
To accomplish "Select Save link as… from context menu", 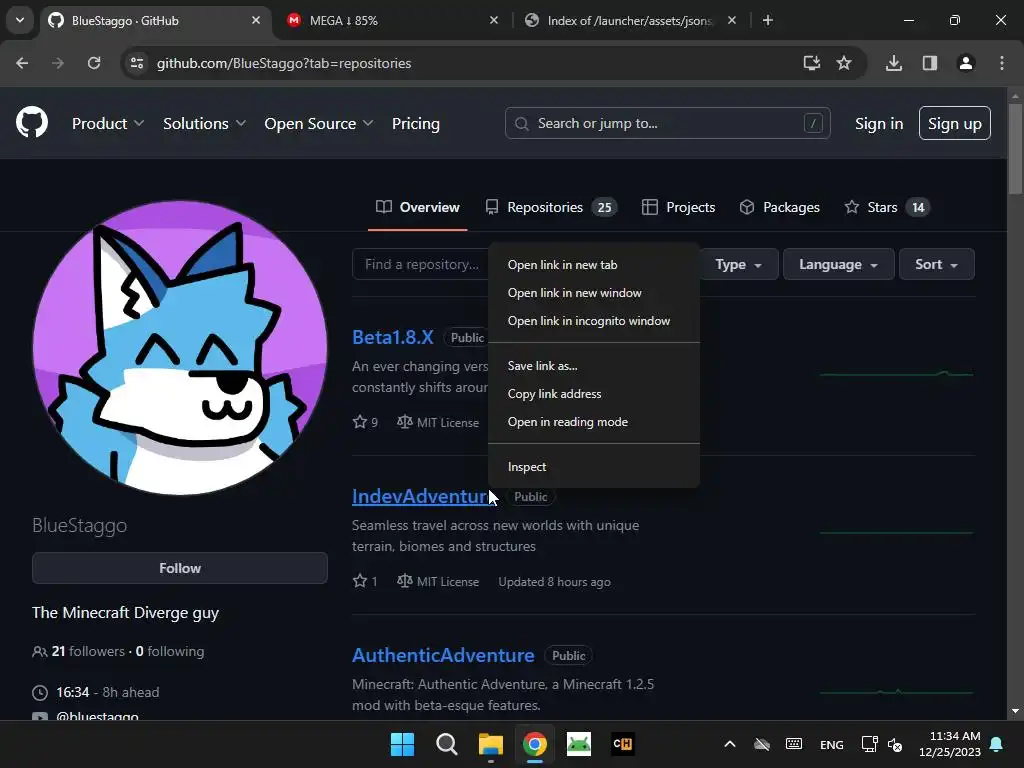I will (x=594, y=366).
